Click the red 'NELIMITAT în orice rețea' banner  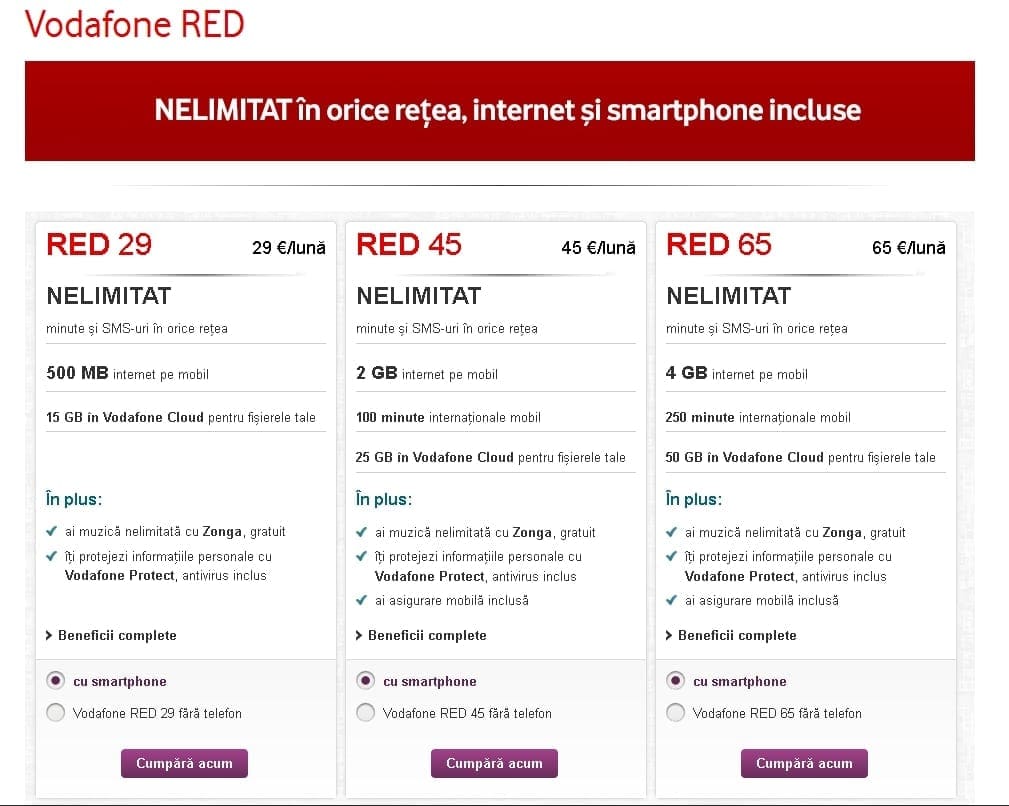point(500,111)
